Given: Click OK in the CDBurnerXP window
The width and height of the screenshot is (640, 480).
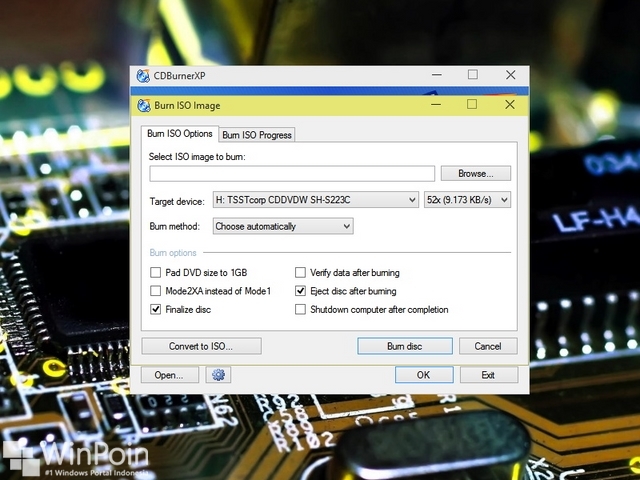Looking at the screenshot, I should pos(424,375).
